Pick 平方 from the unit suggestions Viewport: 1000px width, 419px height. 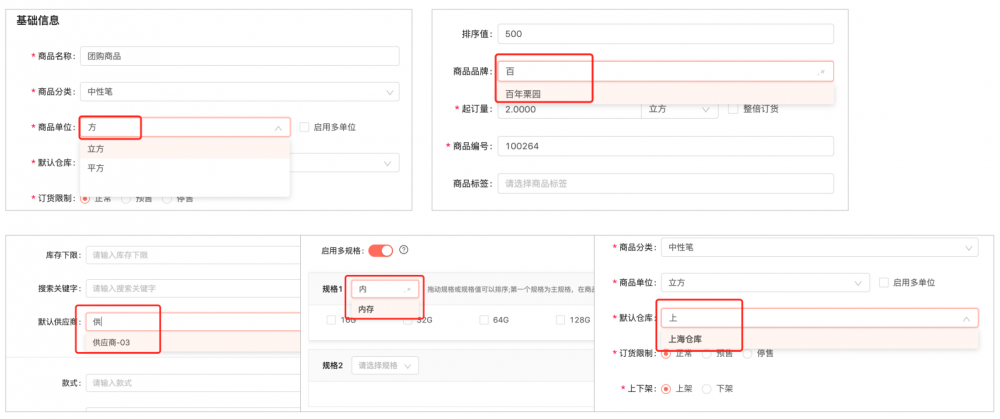click(185, 168)
